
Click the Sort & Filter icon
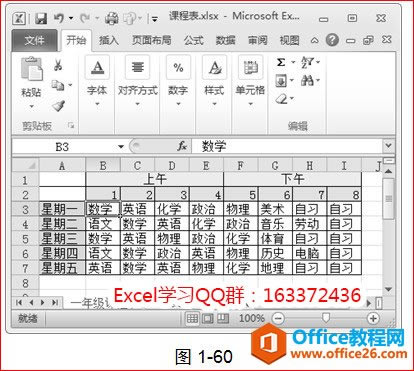[x=307, y=62]
